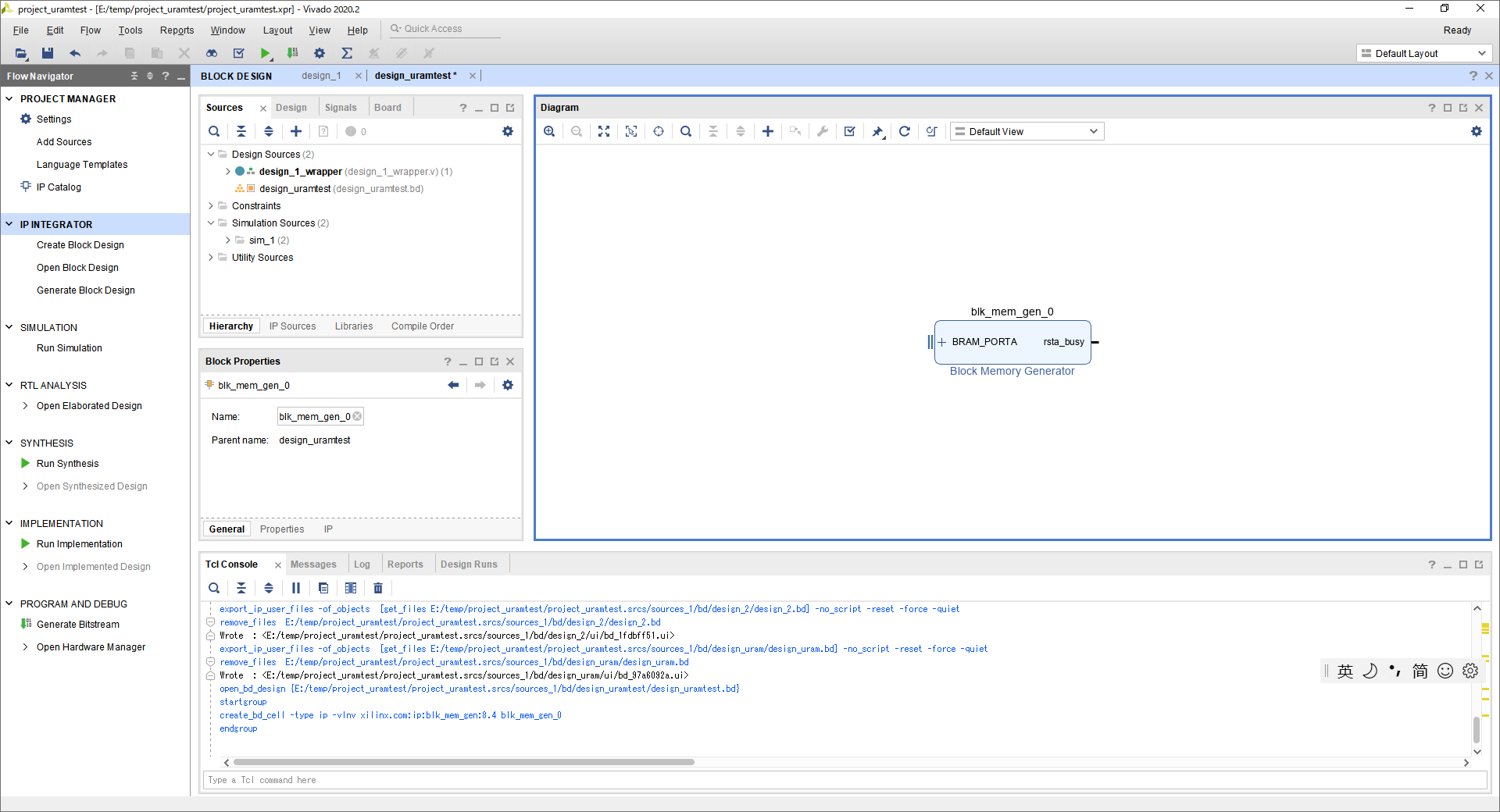Open the Flow menu
This screenshot has height=812, width=1500.
91,30
